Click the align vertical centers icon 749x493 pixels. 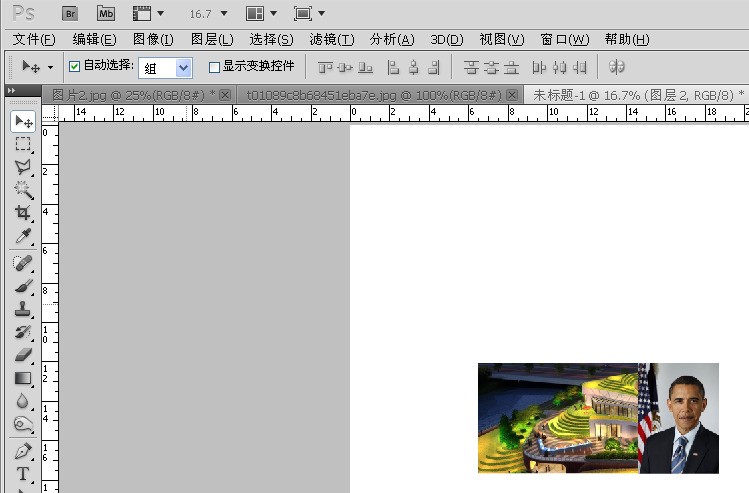pos(345,67)
